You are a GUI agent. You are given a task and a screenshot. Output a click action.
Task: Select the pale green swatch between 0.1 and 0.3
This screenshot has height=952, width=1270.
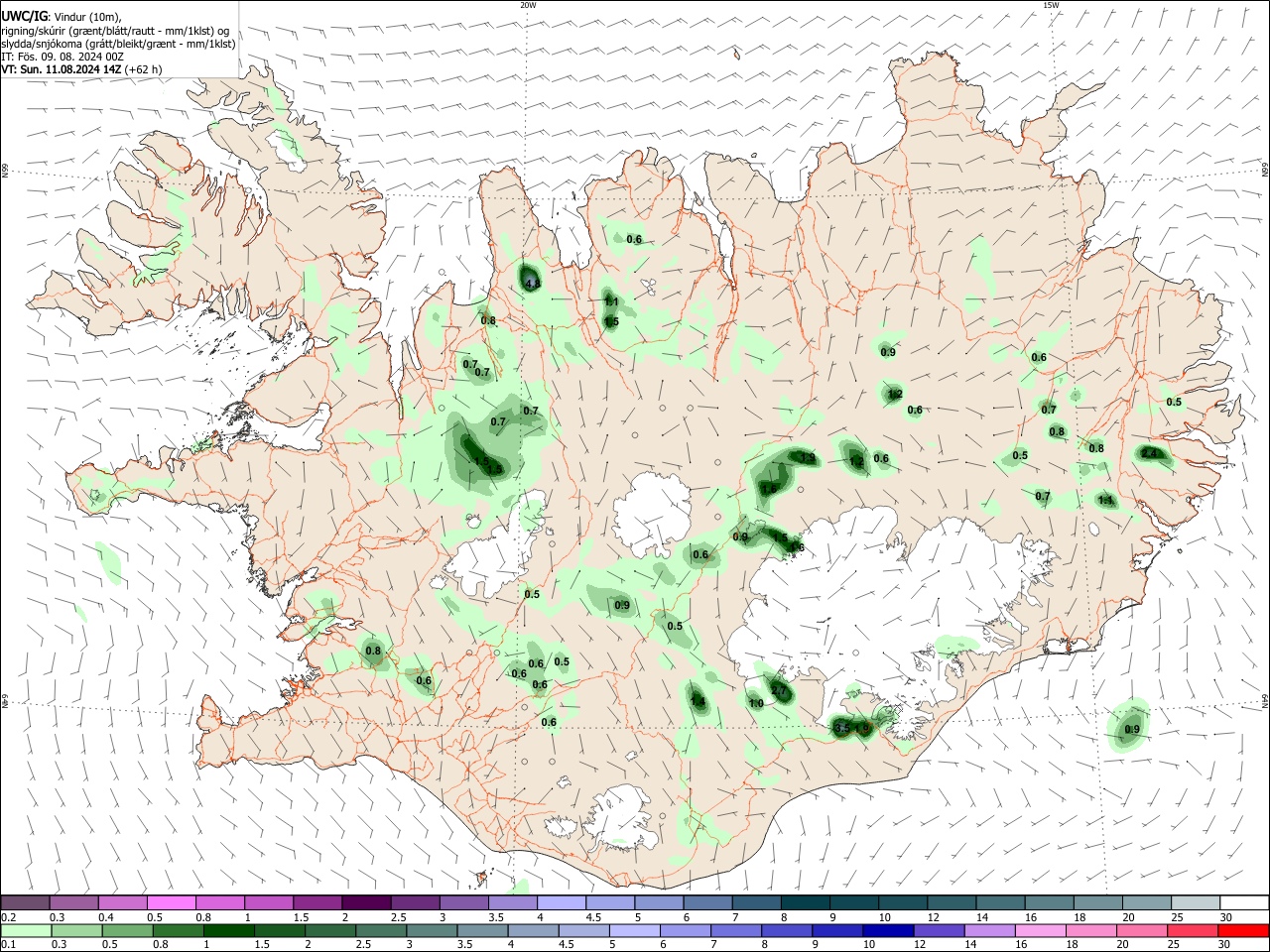25,930
